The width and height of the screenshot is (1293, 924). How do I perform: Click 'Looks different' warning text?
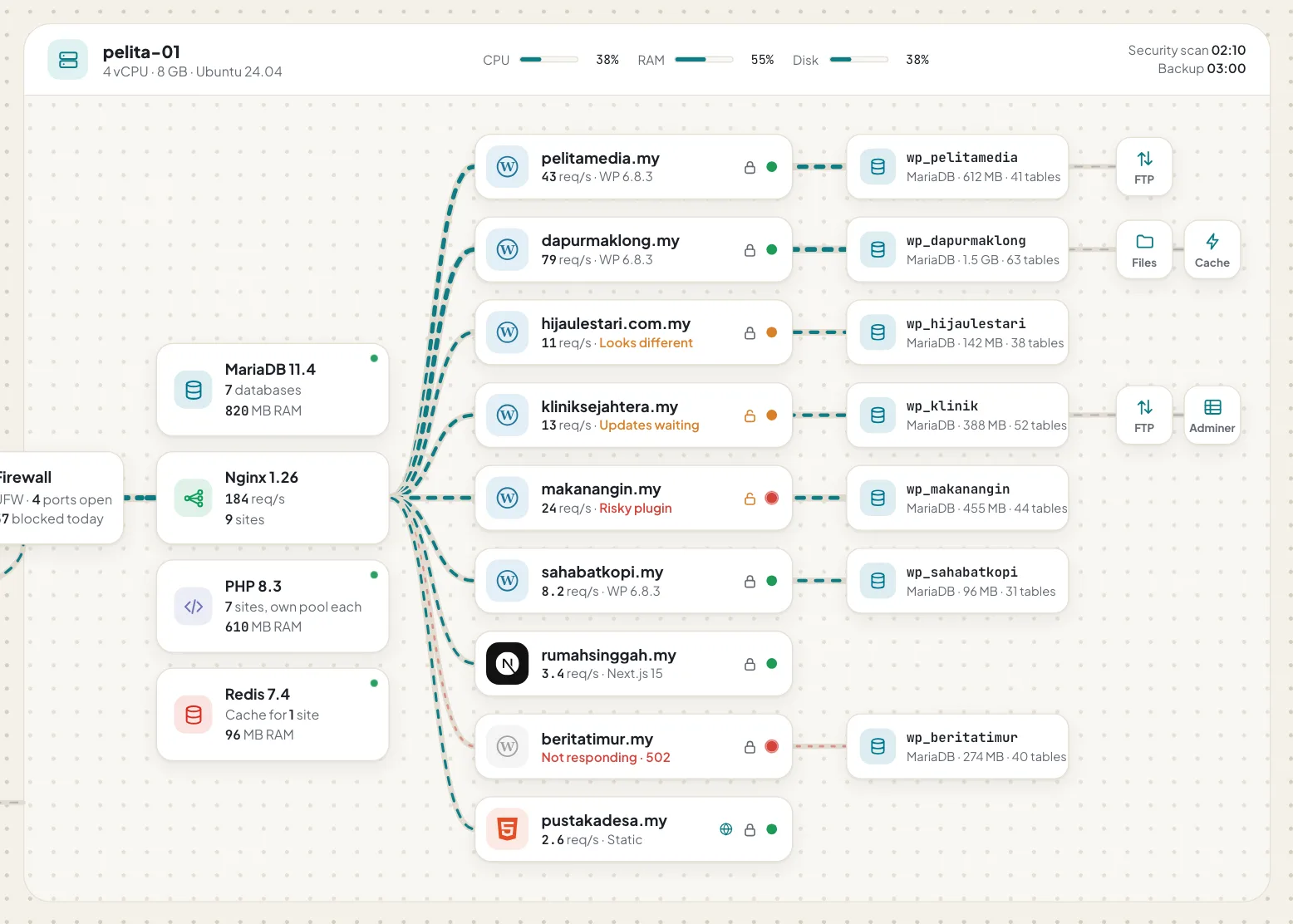point(646,343)
